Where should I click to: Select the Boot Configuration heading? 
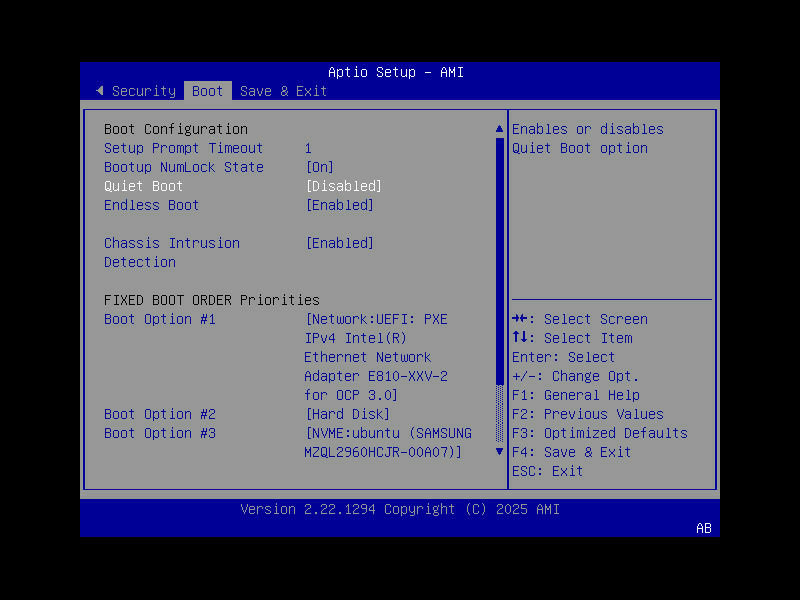tap(175, 128)
